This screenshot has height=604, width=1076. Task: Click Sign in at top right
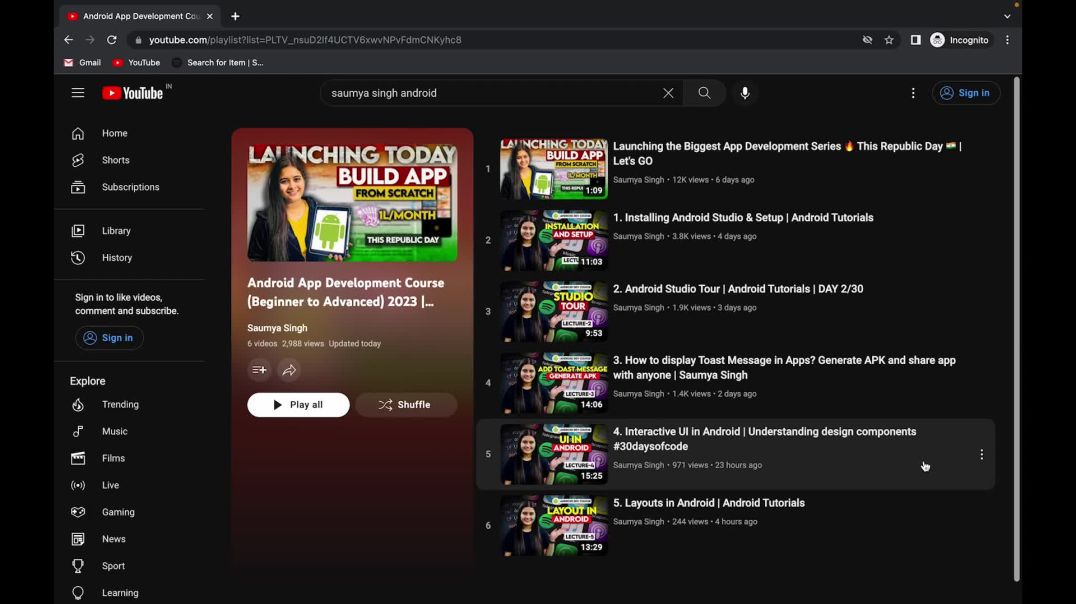(x=966, y=93)
